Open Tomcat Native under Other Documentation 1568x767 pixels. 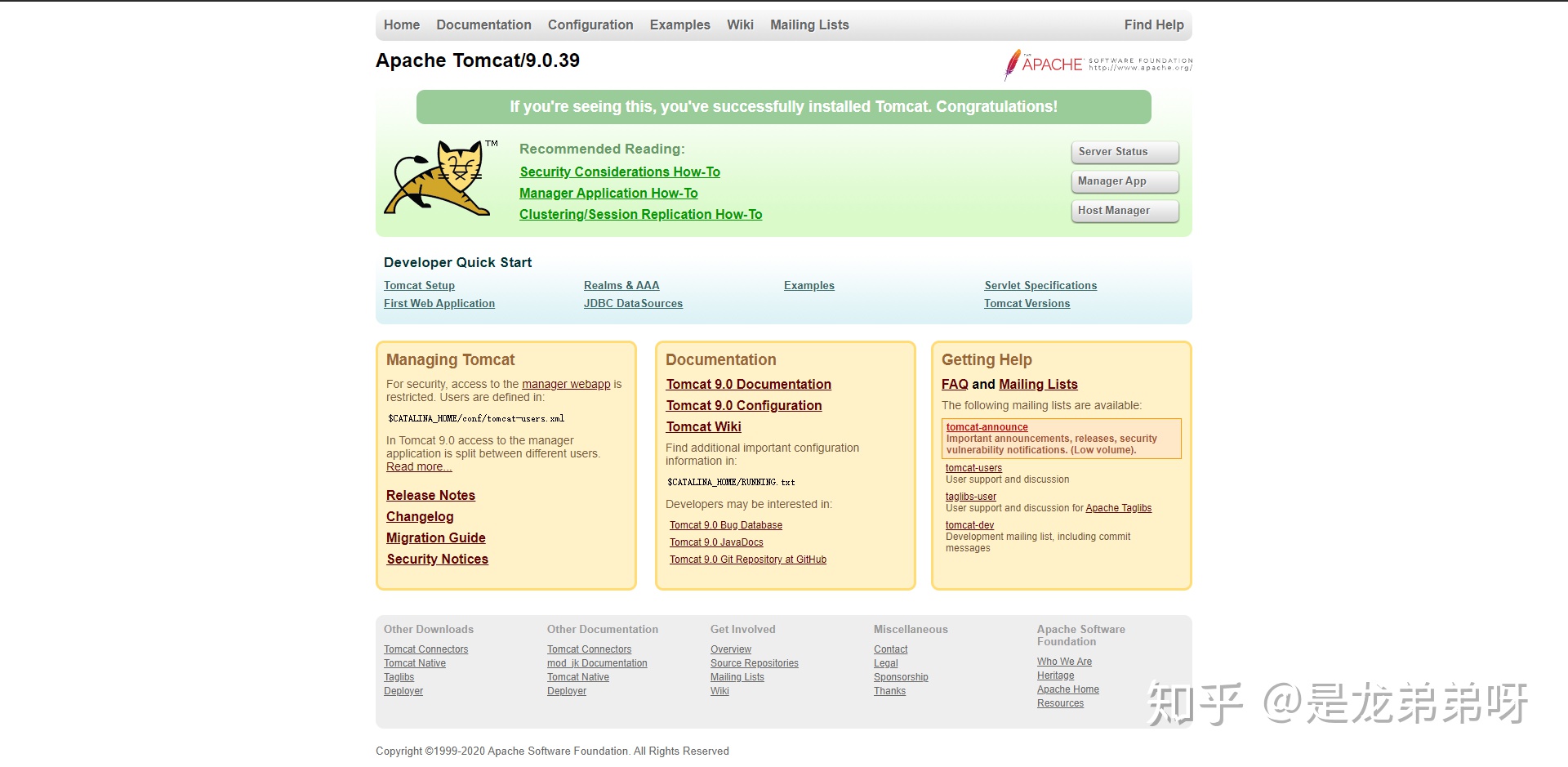[578, 678]
